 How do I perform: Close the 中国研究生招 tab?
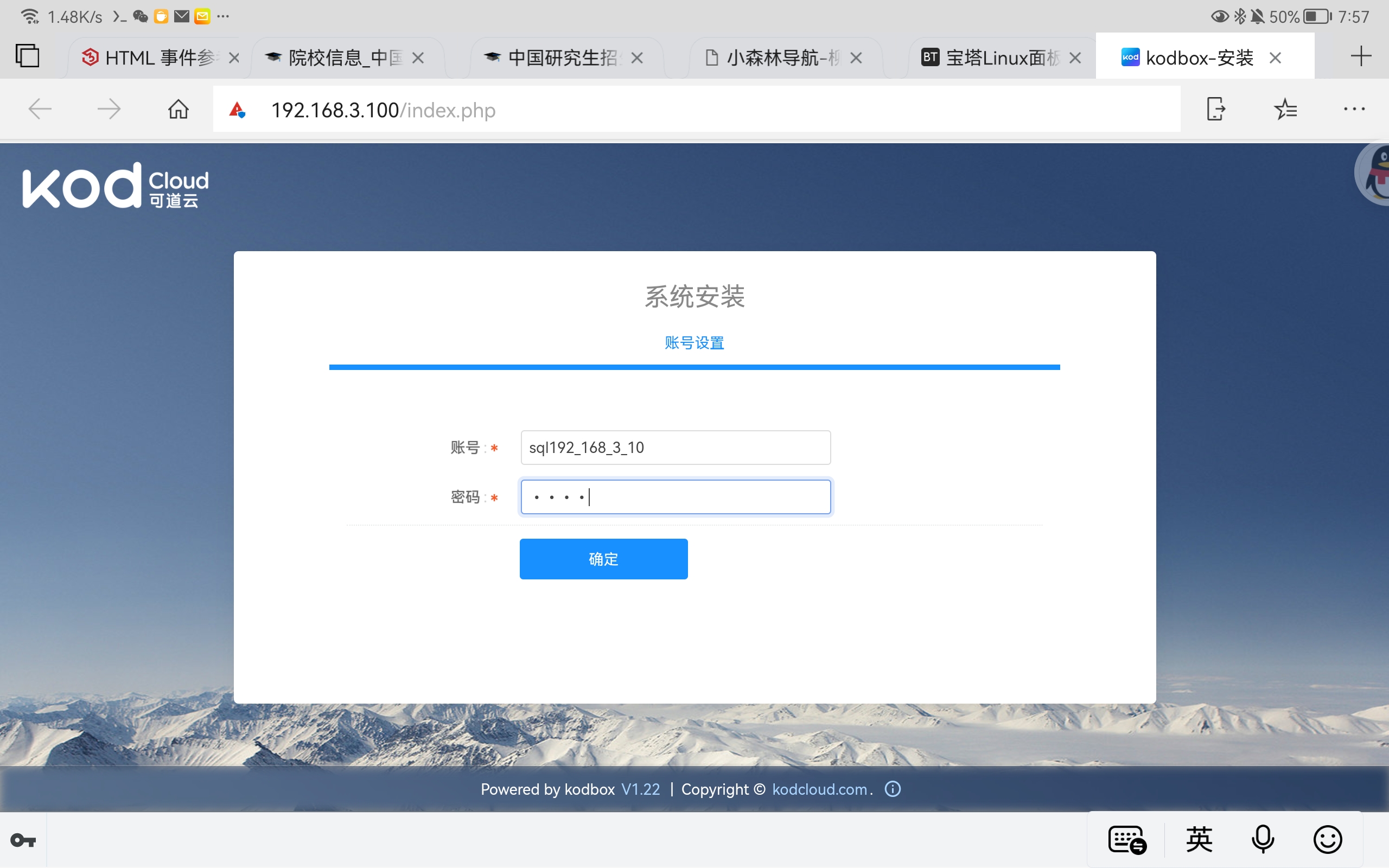pos(637,58)
